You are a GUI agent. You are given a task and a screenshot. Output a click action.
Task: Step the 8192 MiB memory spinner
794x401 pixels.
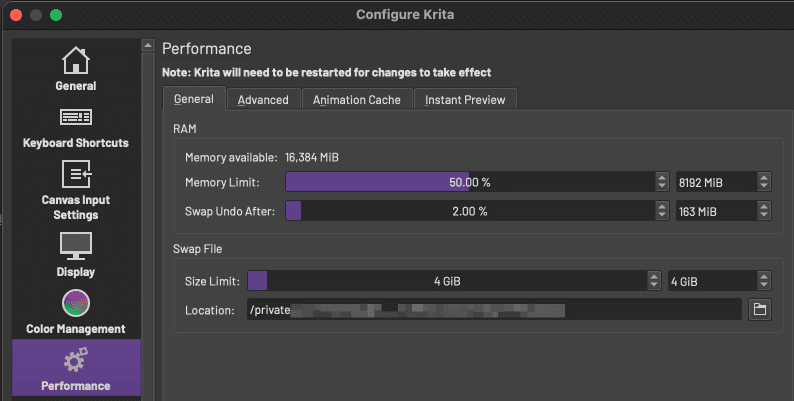(764, 182)
